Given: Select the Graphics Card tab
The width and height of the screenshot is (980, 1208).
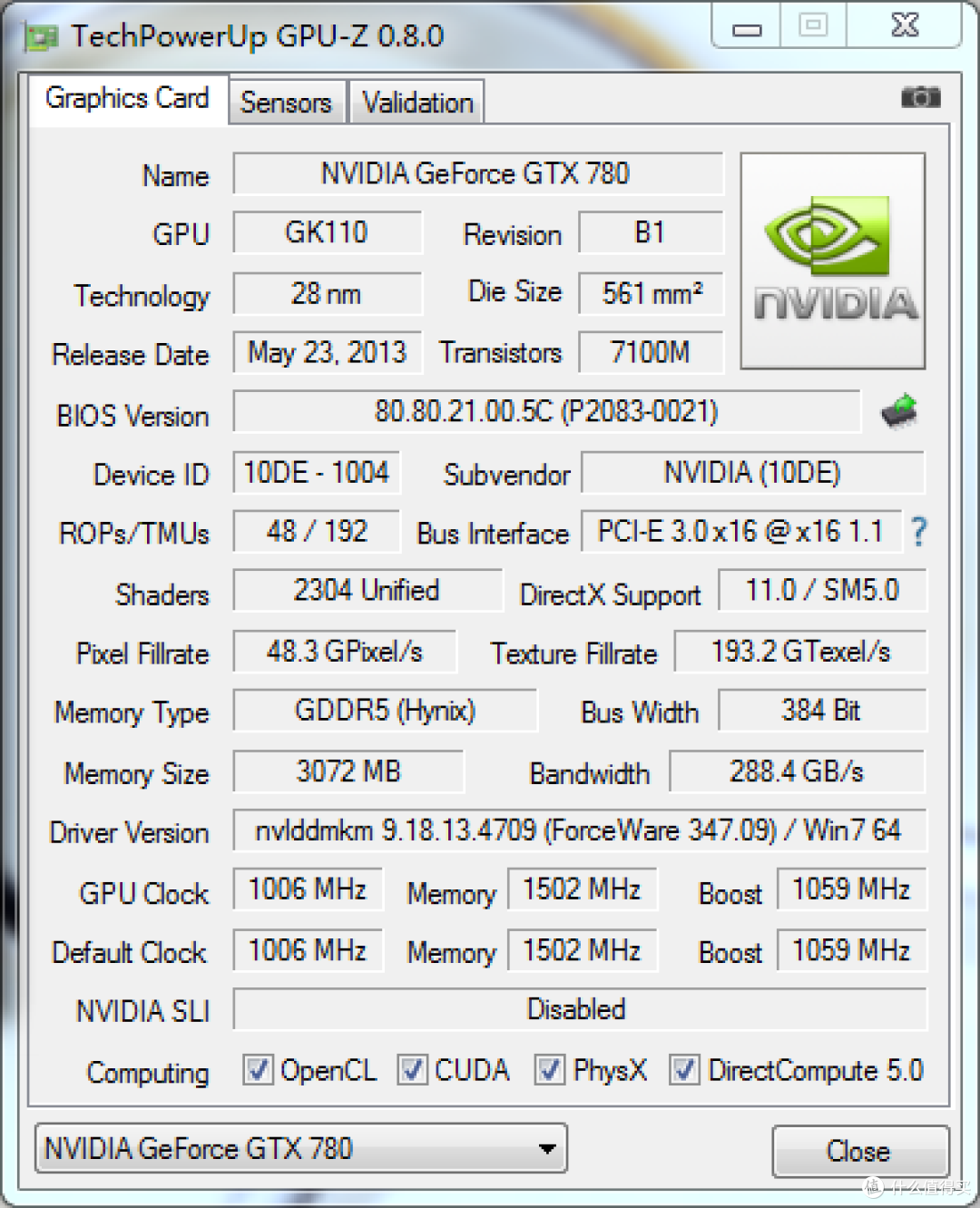Looking at the screenshot, I should pos(127,98).
